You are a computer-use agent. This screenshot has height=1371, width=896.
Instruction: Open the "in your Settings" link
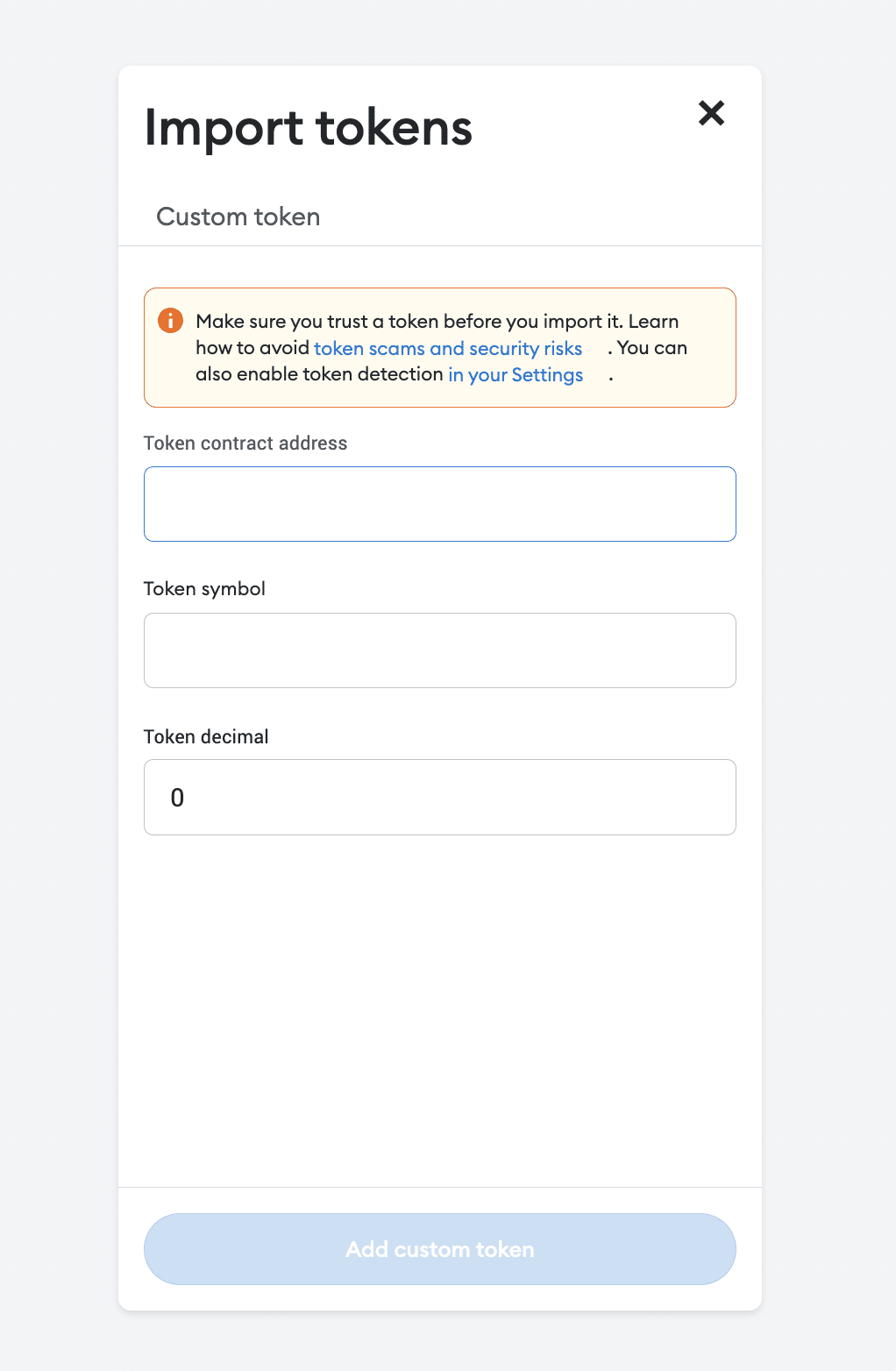[x=516, y=375]
